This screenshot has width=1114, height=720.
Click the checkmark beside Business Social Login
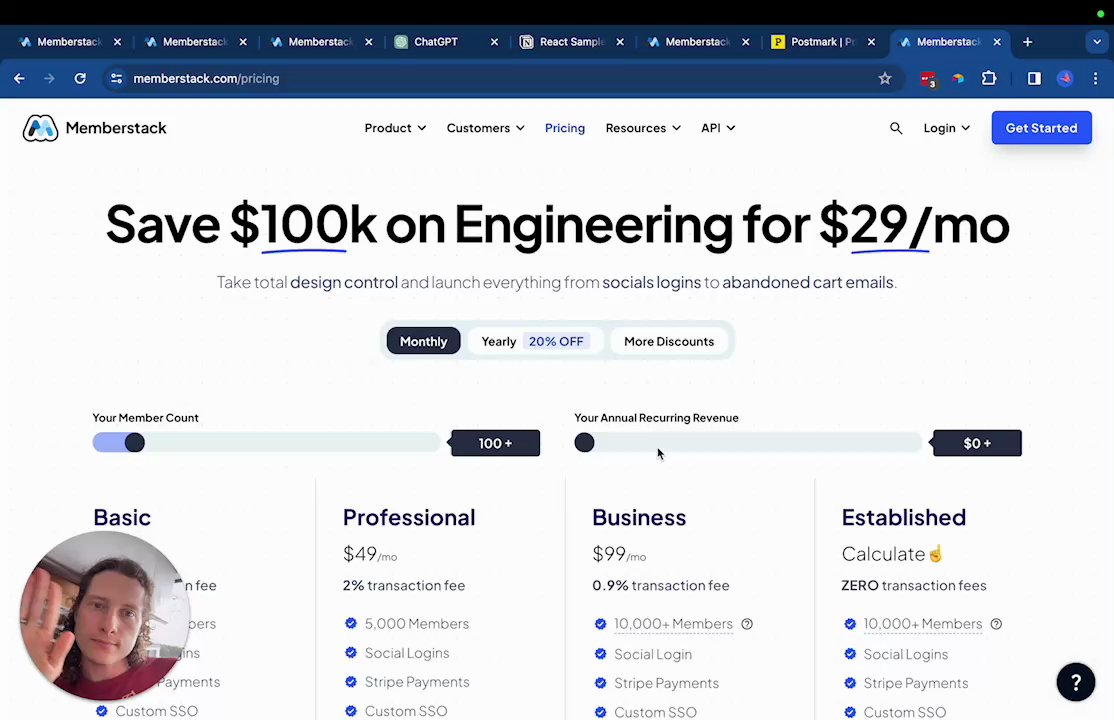tap(600, 654)
